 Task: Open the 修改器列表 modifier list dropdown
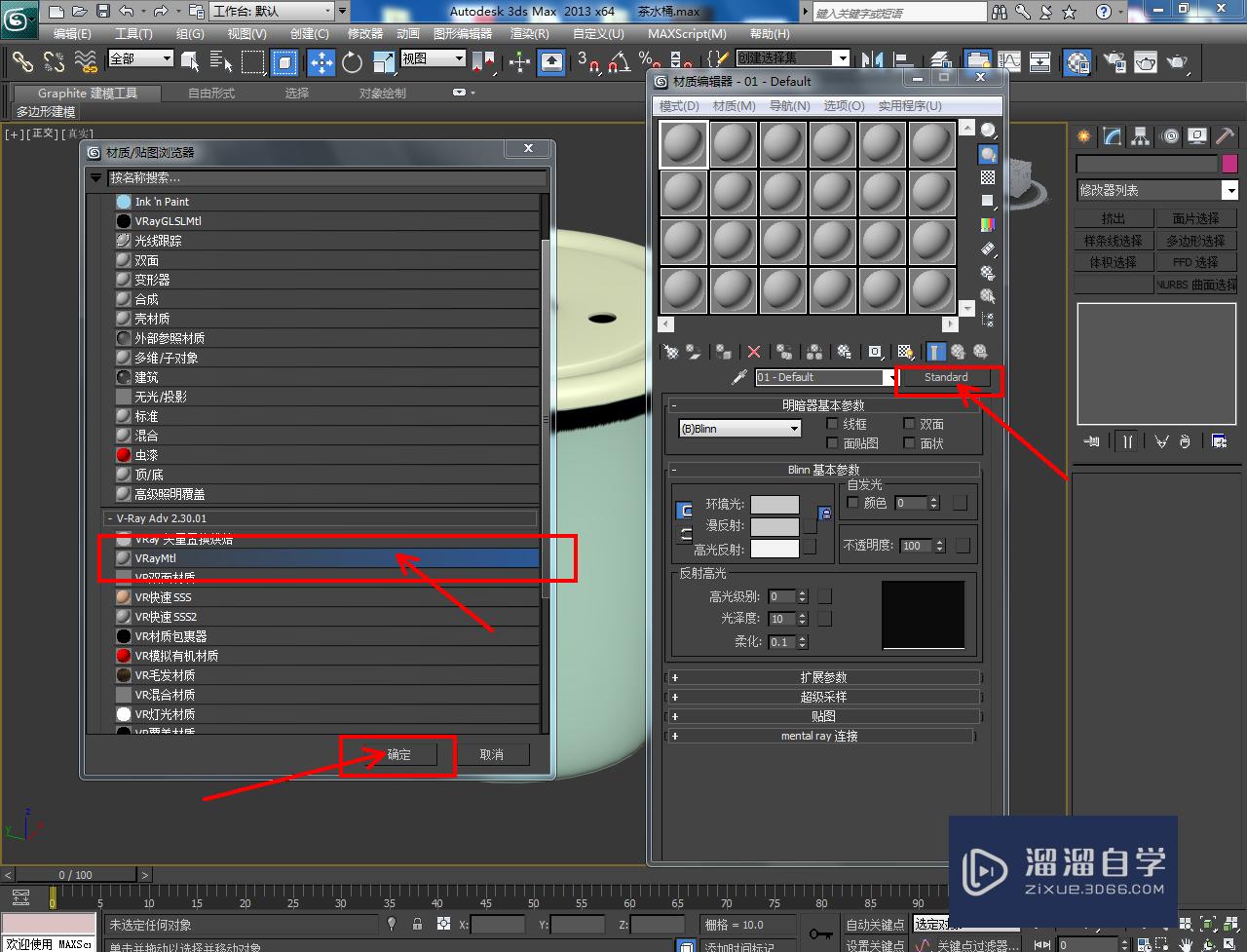tap(1156, 191)
